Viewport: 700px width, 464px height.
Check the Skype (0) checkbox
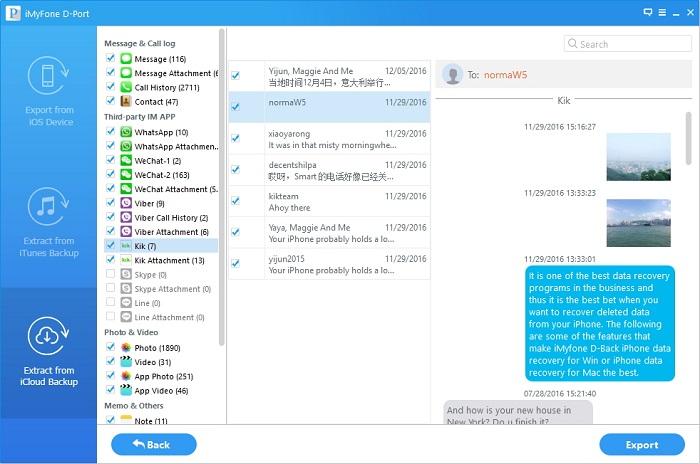(x=110, y=274)
